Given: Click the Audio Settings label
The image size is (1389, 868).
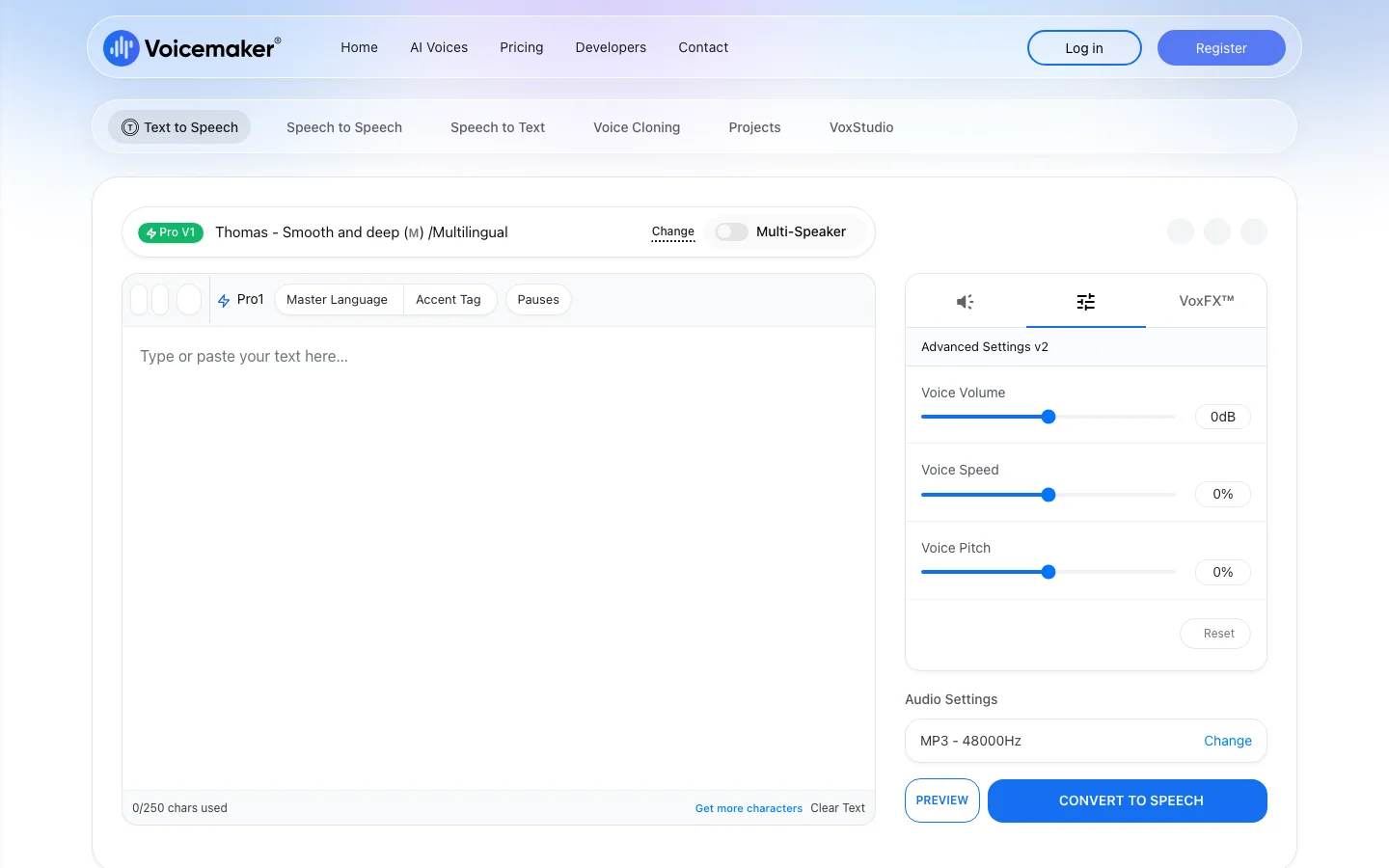Looking at the screenshot, I should (951, 699).
